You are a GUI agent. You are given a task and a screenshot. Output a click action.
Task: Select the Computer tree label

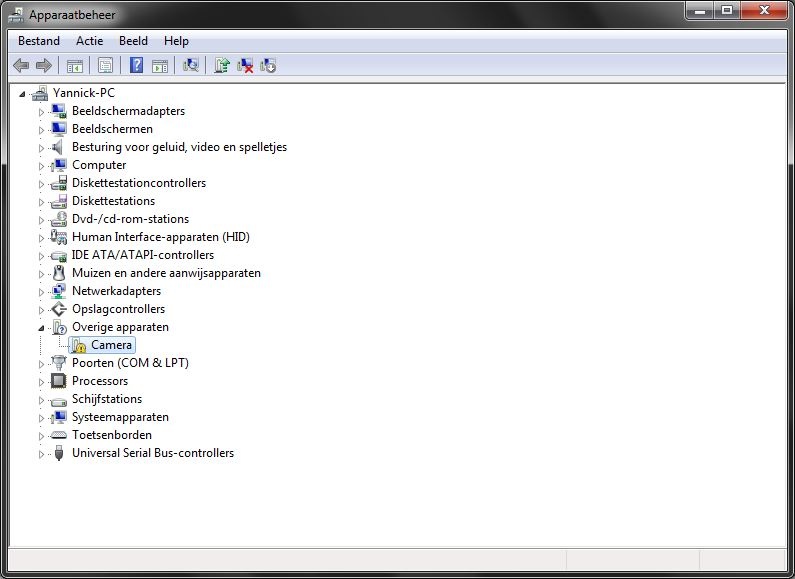tap(99, 165)
